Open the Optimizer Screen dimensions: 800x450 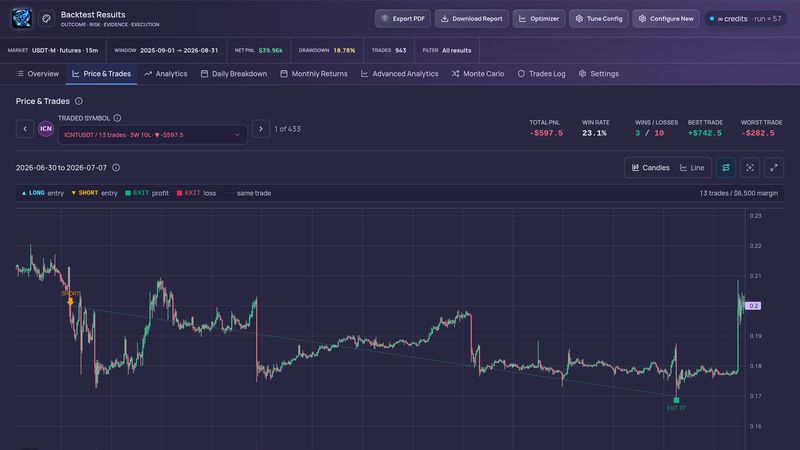tap(539, 18)
